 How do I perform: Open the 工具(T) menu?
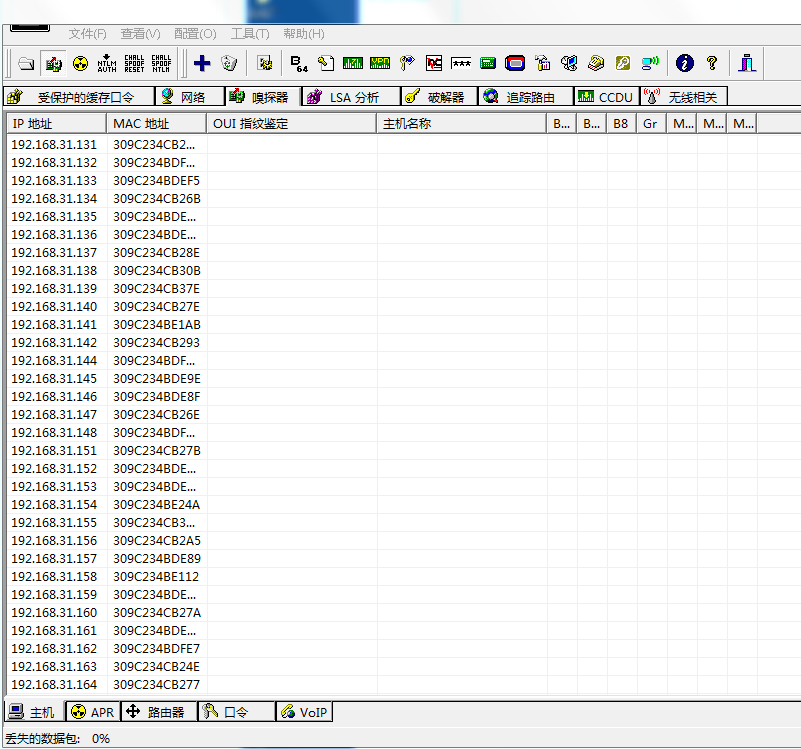[250, 34]
